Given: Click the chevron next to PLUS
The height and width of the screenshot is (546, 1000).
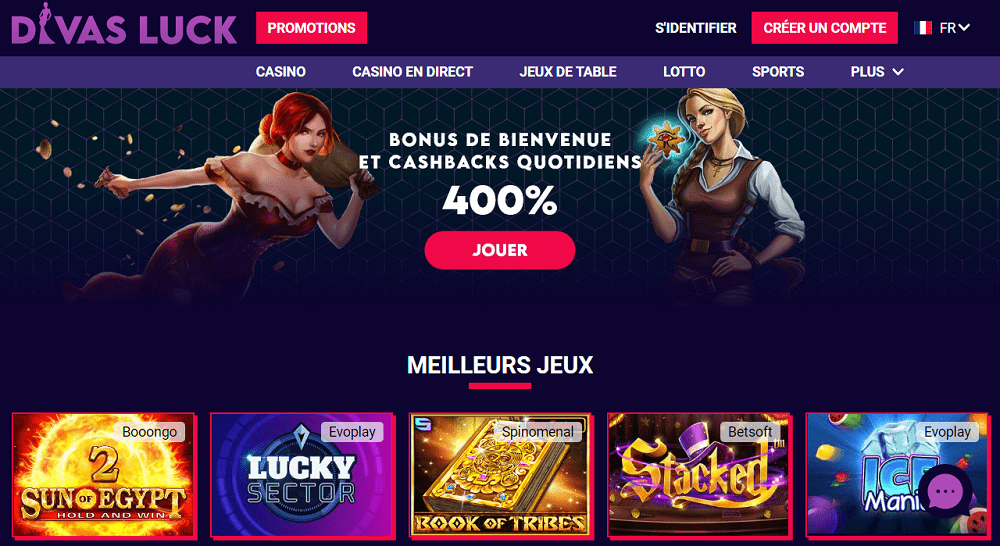Looking at the screenshot, I should click(898, 72).
